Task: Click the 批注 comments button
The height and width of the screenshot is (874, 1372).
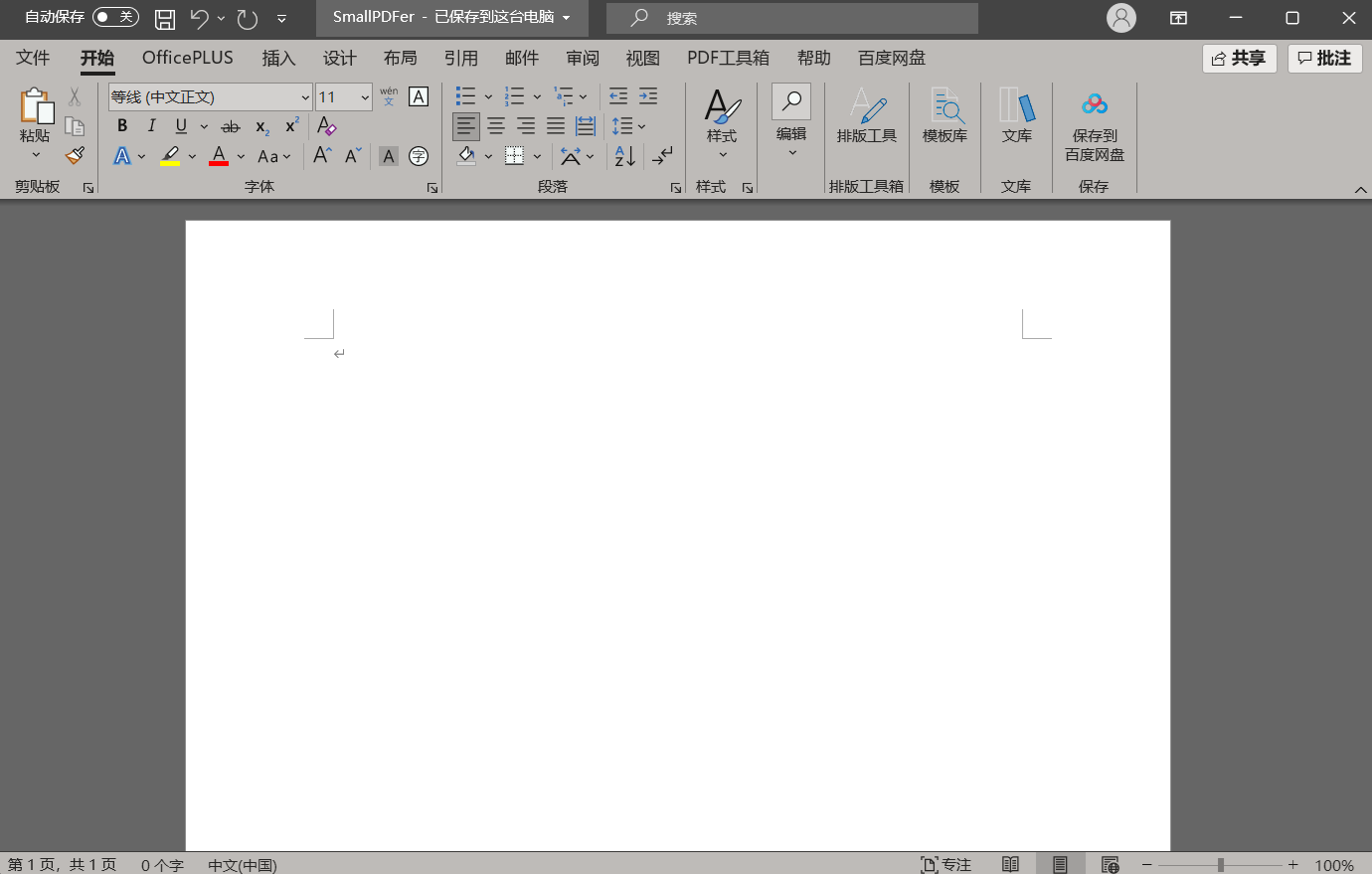Action: (x=1324, y=58)
